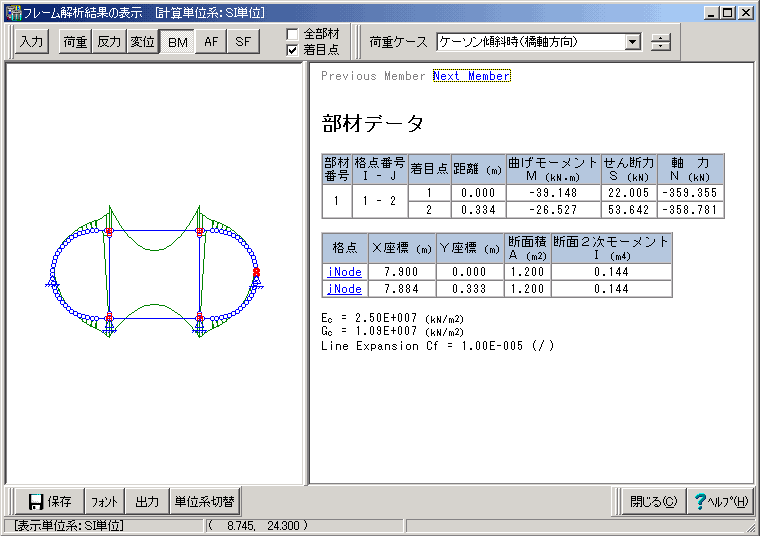Click the 断面2次モーメント column header
The height and width of the screenshot is (536, 760).
coord(611,248)
